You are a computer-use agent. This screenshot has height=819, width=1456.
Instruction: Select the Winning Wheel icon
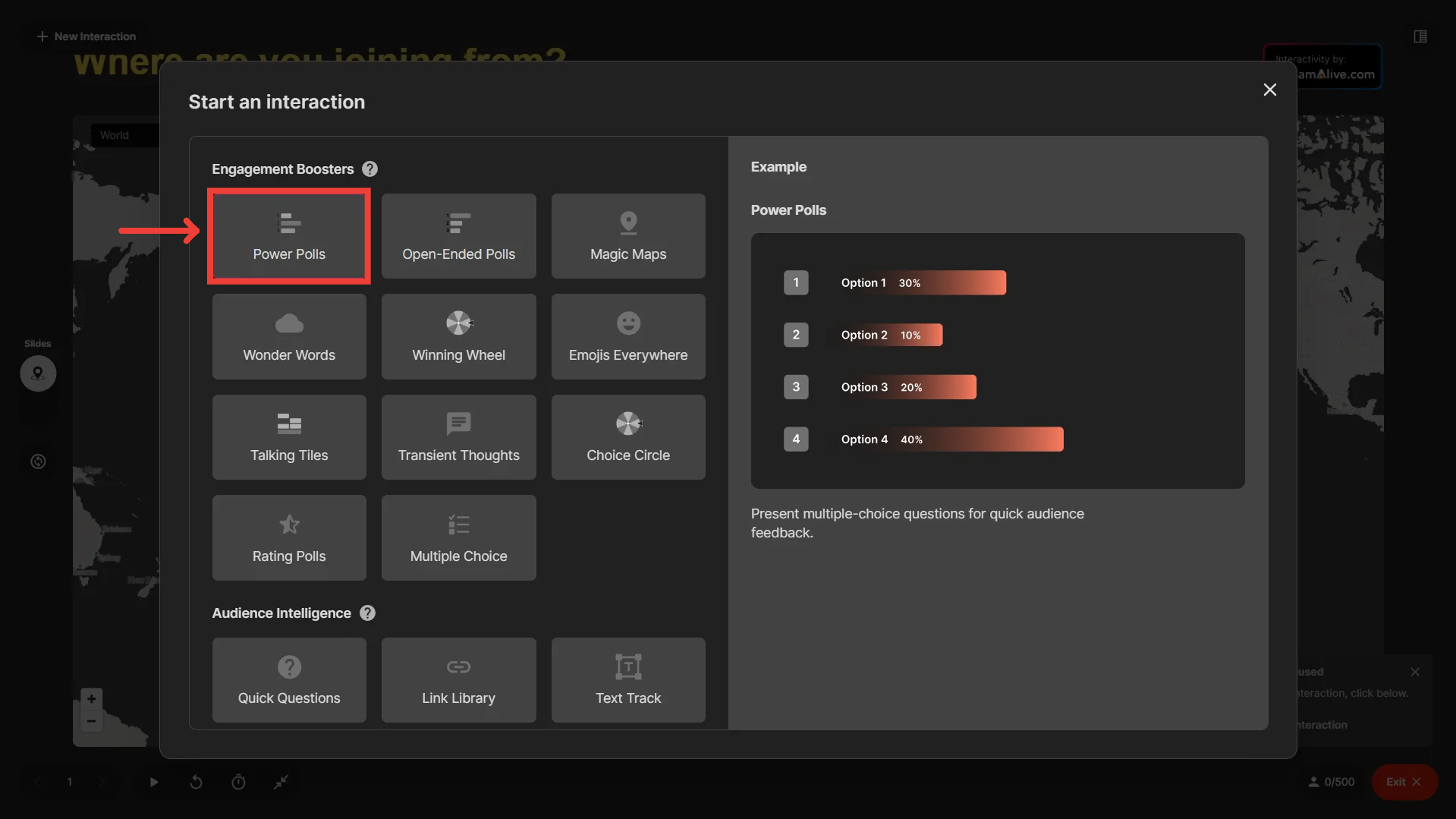tap(458, 323)
